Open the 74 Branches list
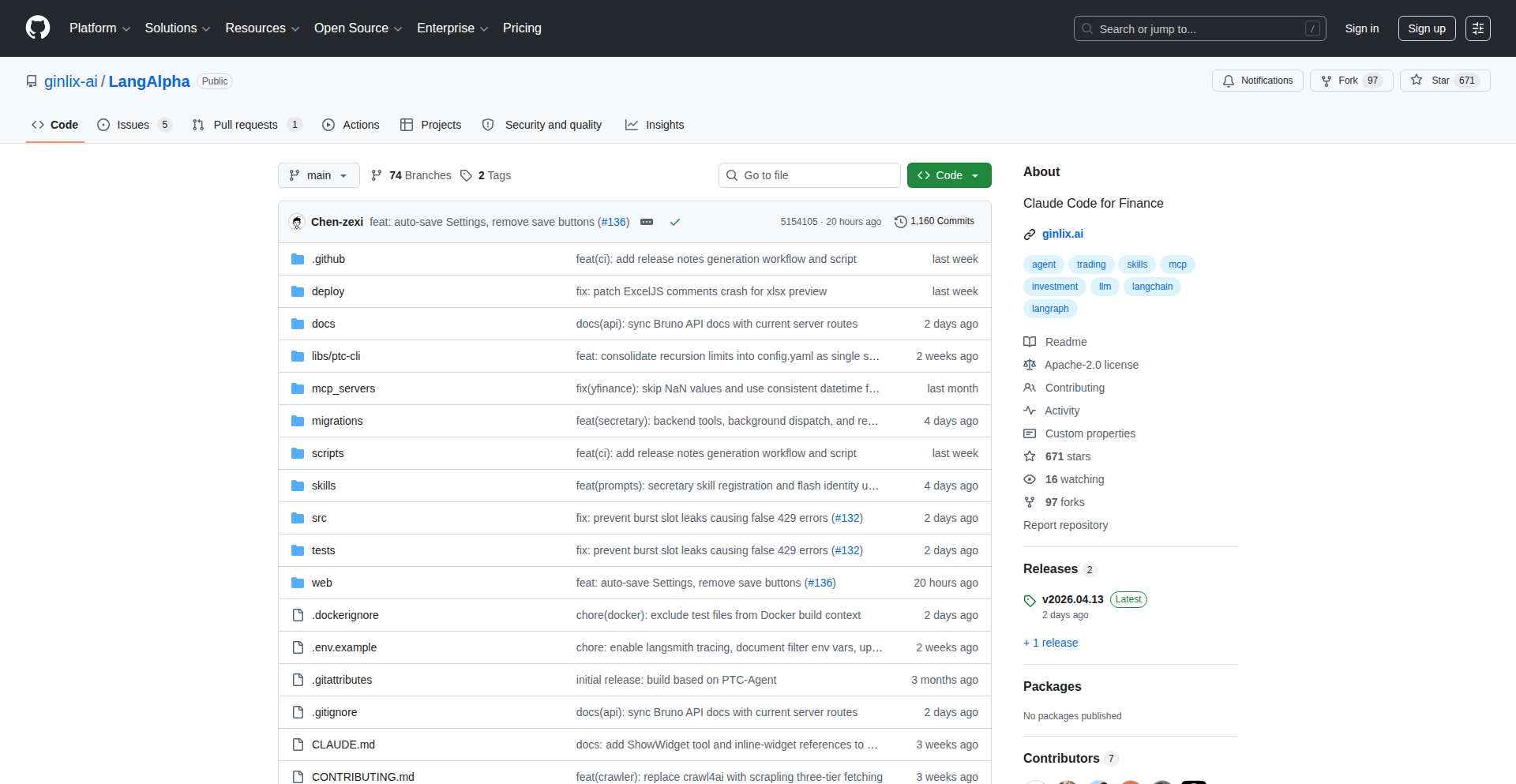1516x784 pixels. point(411,175)
